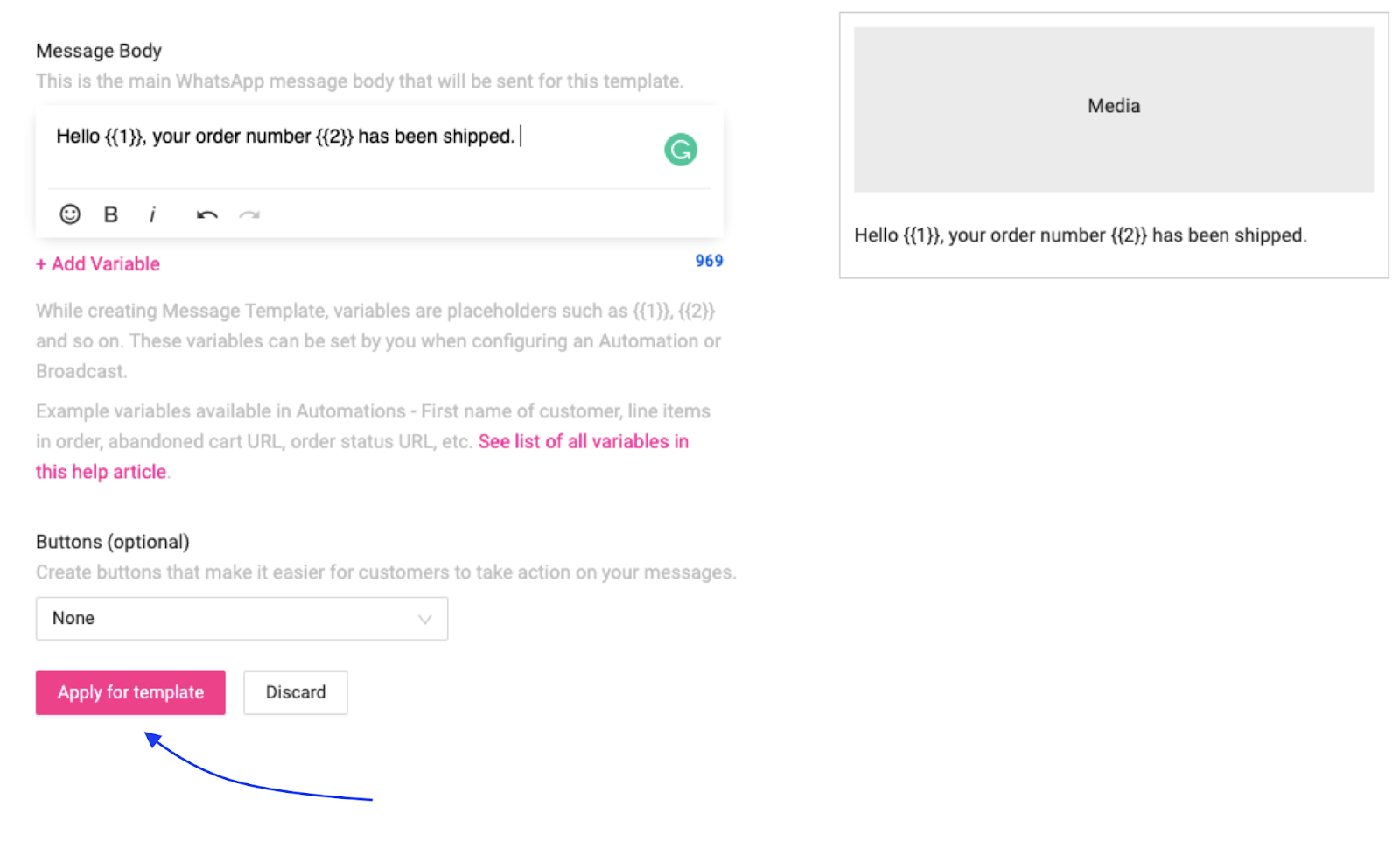Click the character count indicator 969
The height and width of the screenshot is (849, 1400).
tap(709, 261)
